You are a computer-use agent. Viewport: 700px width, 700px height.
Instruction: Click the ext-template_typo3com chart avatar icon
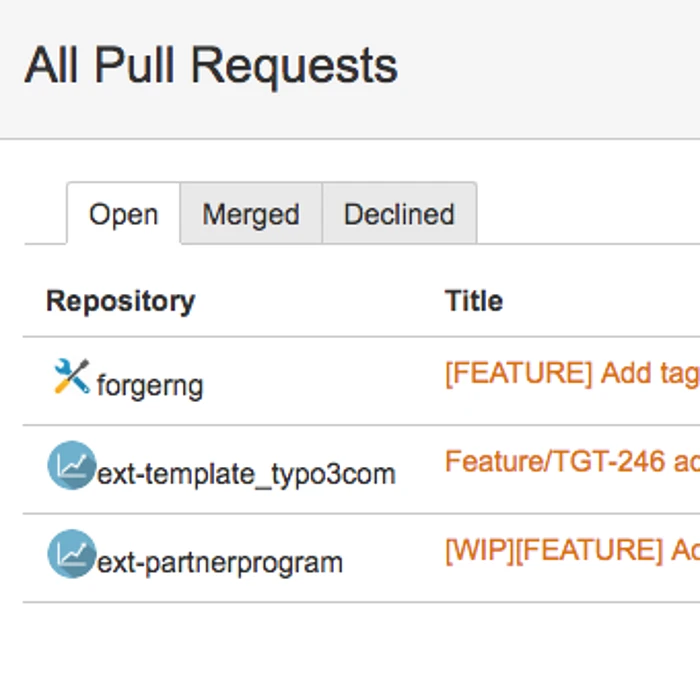[x=71, y=466]
